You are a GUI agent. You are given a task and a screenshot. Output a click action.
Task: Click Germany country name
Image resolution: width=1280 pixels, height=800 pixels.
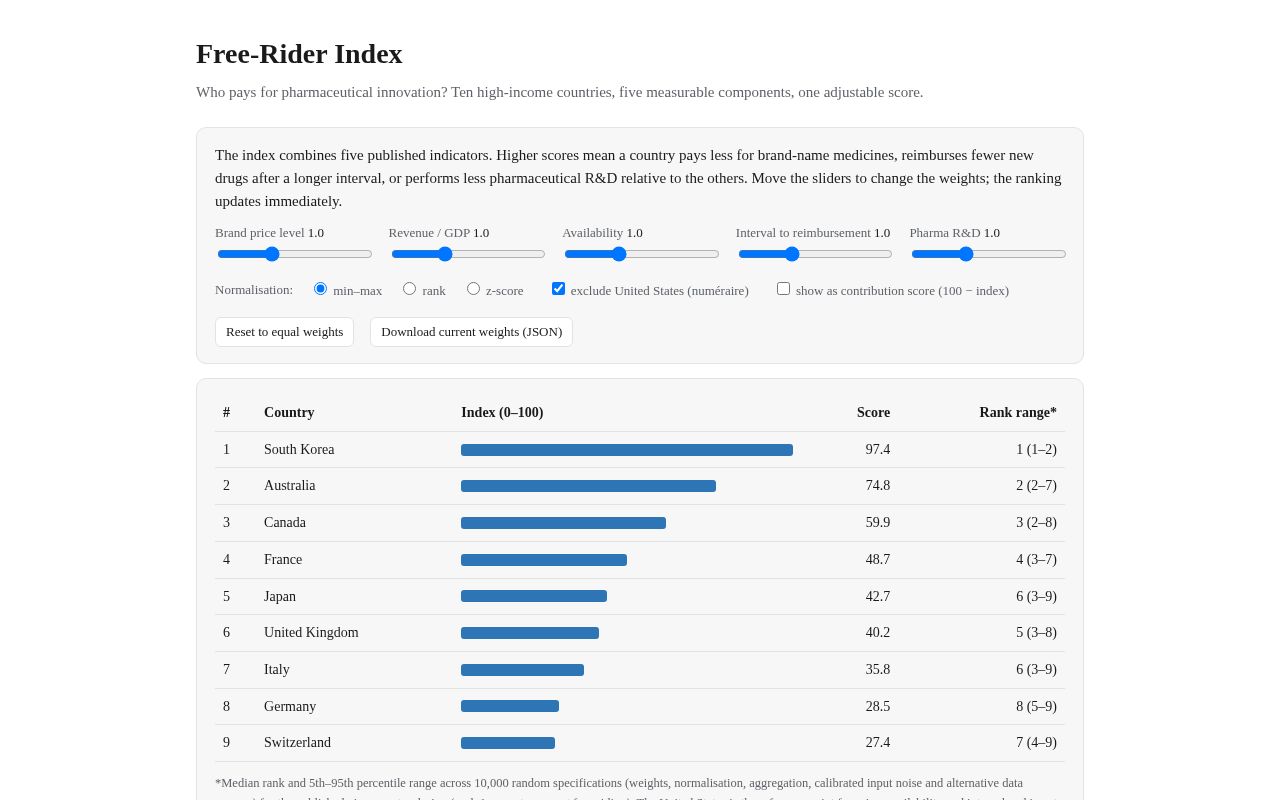(290, 707)
